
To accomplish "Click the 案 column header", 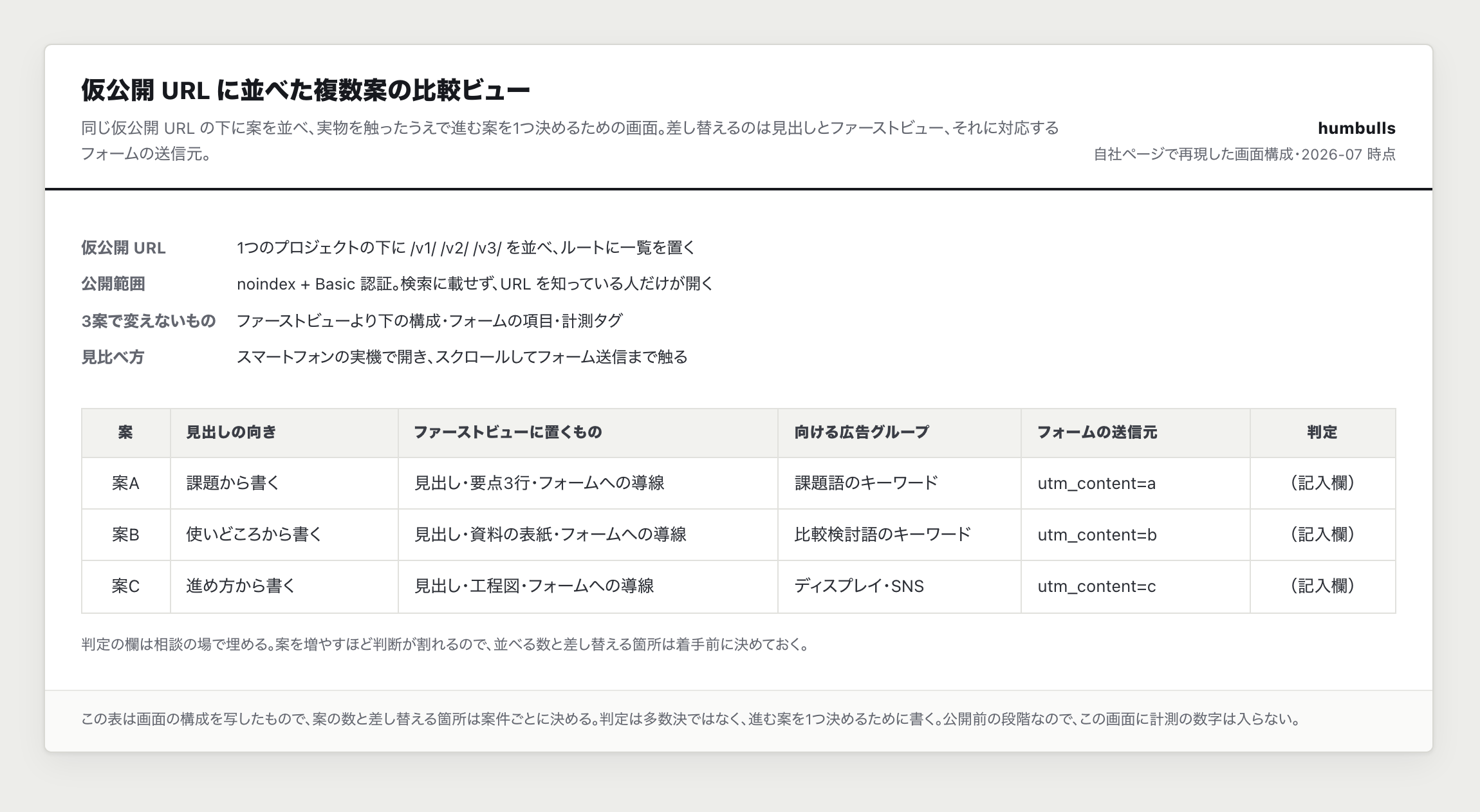I will 126,432.
